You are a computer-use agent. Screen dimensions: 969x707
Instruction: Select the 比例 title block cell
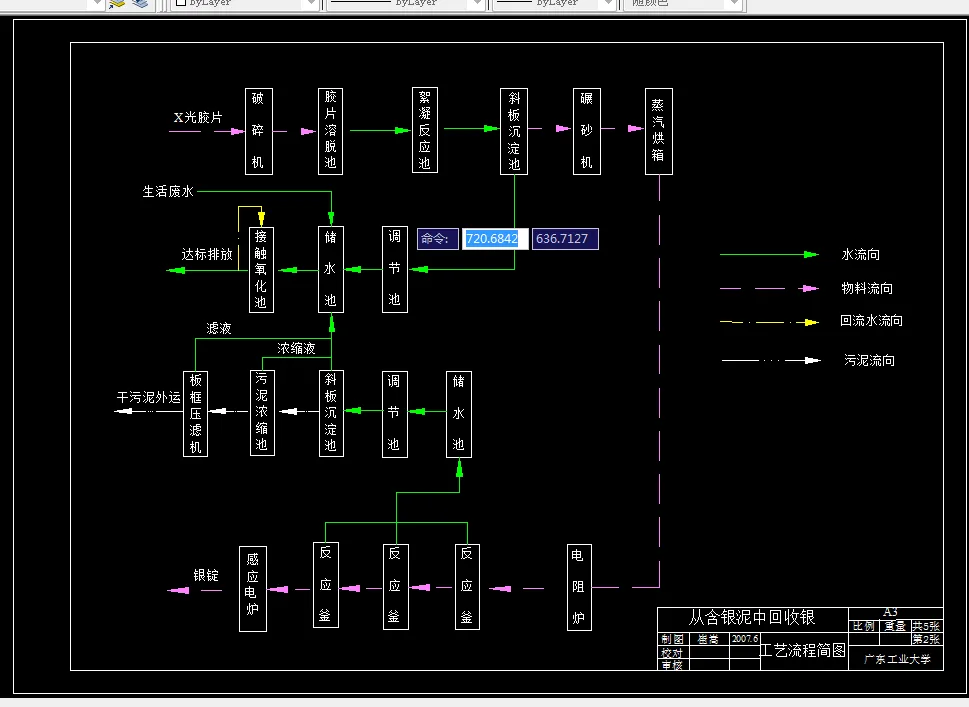pyautogui.click(x=865, y=626)
